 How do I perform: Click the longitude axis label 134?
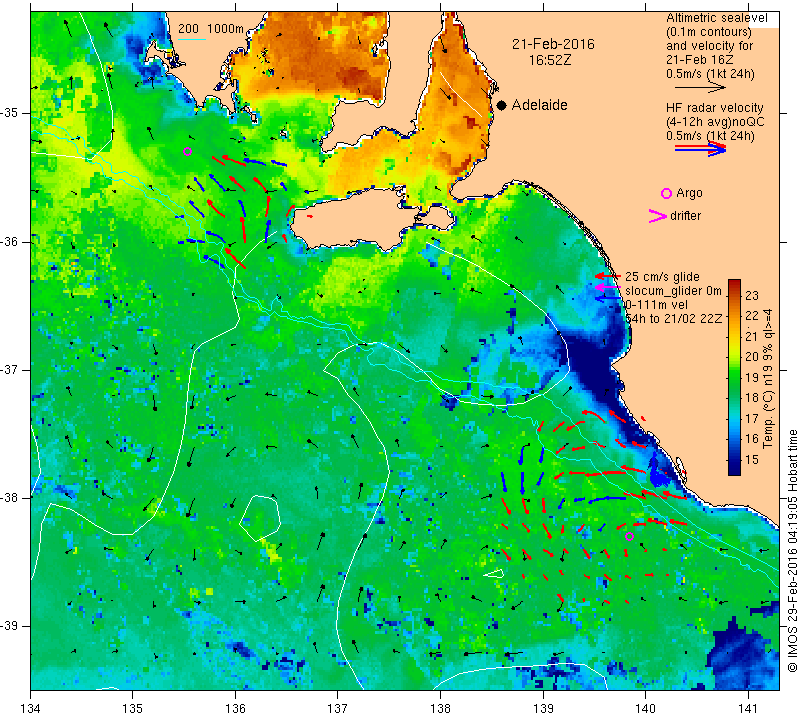31,709
